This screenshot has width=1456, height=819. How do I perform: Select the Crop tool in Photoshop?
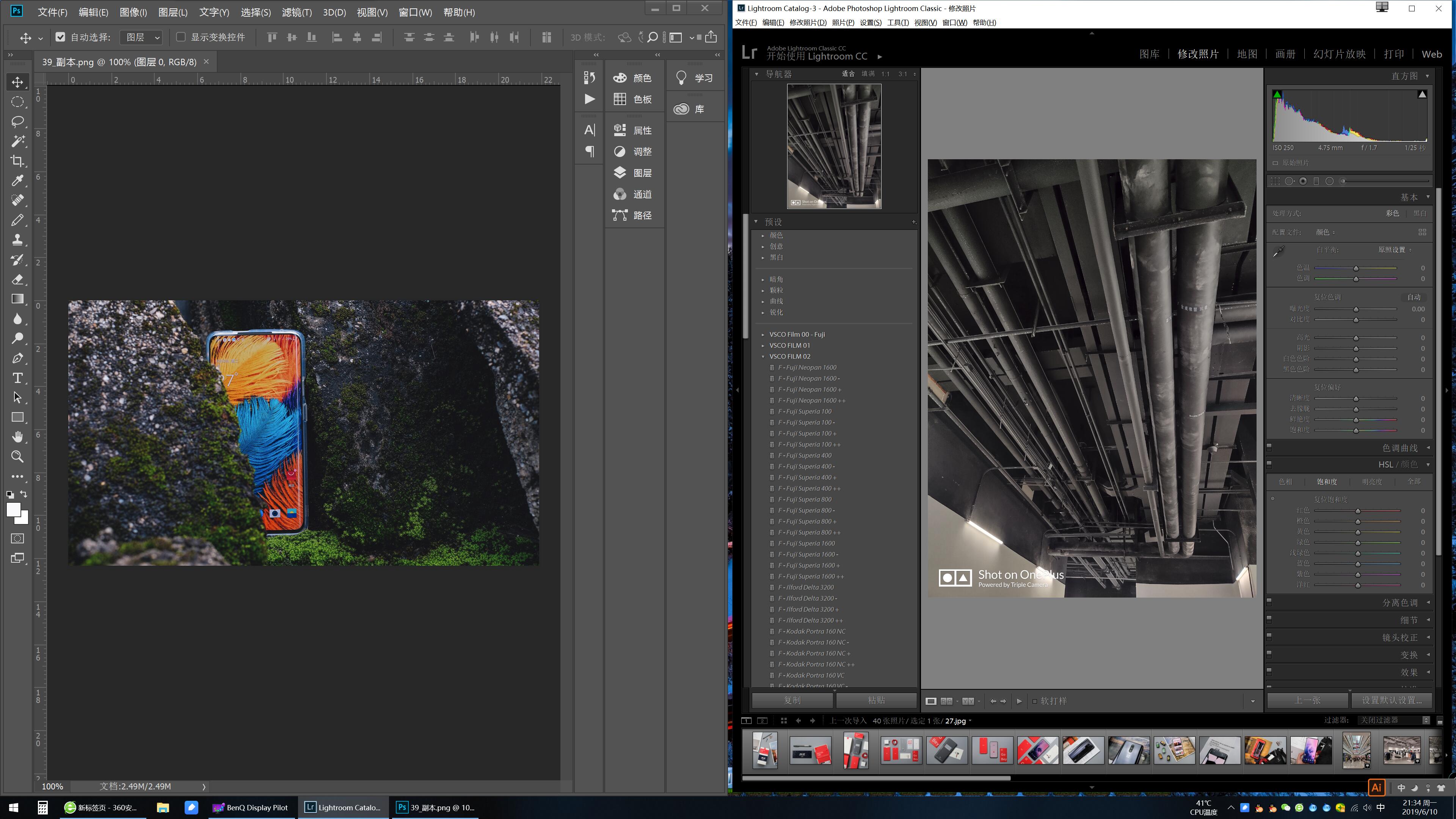(17, 161)
